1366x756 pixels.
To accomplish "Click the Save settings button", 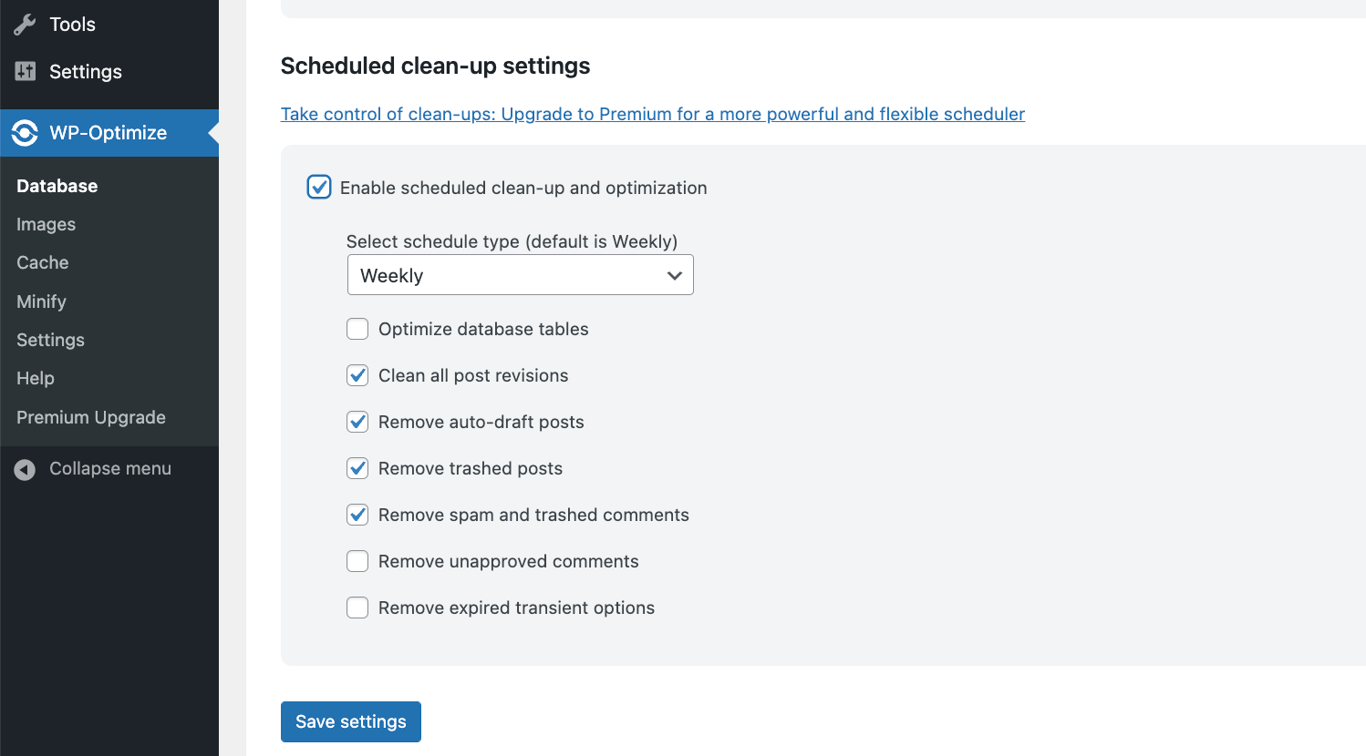I will 350,721.
